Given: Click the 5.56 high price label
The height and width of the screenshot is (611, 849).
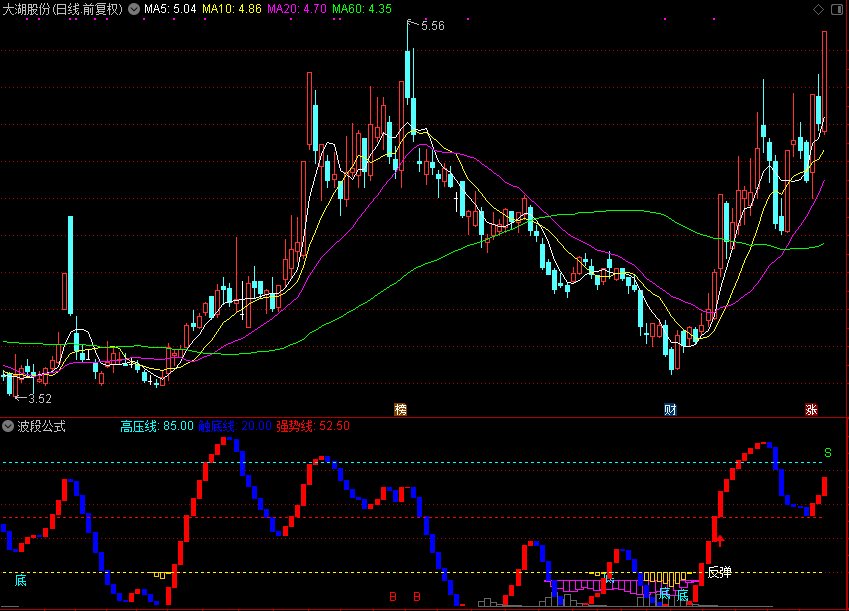Looking at the screenshot, I should (433, 26).
